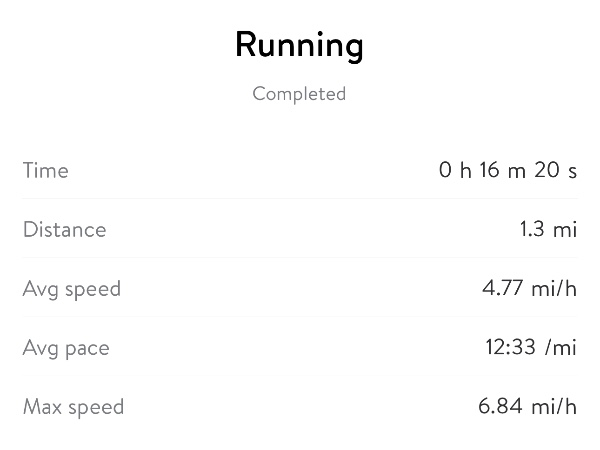600x450 pixels.
Task: Click the divider line below Time row
Action: point(300,199)
